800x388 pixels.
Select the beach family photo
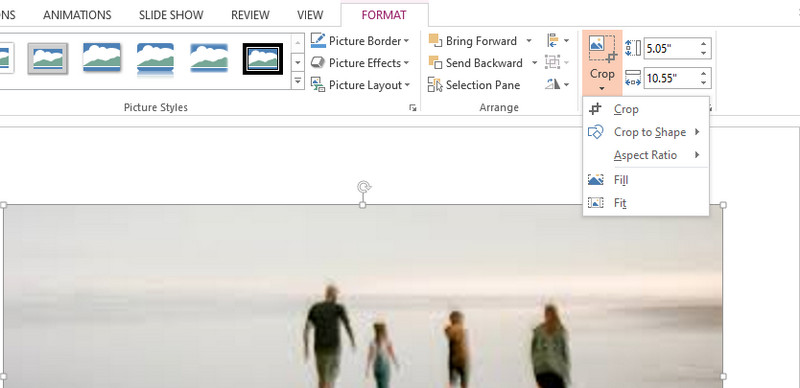tap(363, 296)
